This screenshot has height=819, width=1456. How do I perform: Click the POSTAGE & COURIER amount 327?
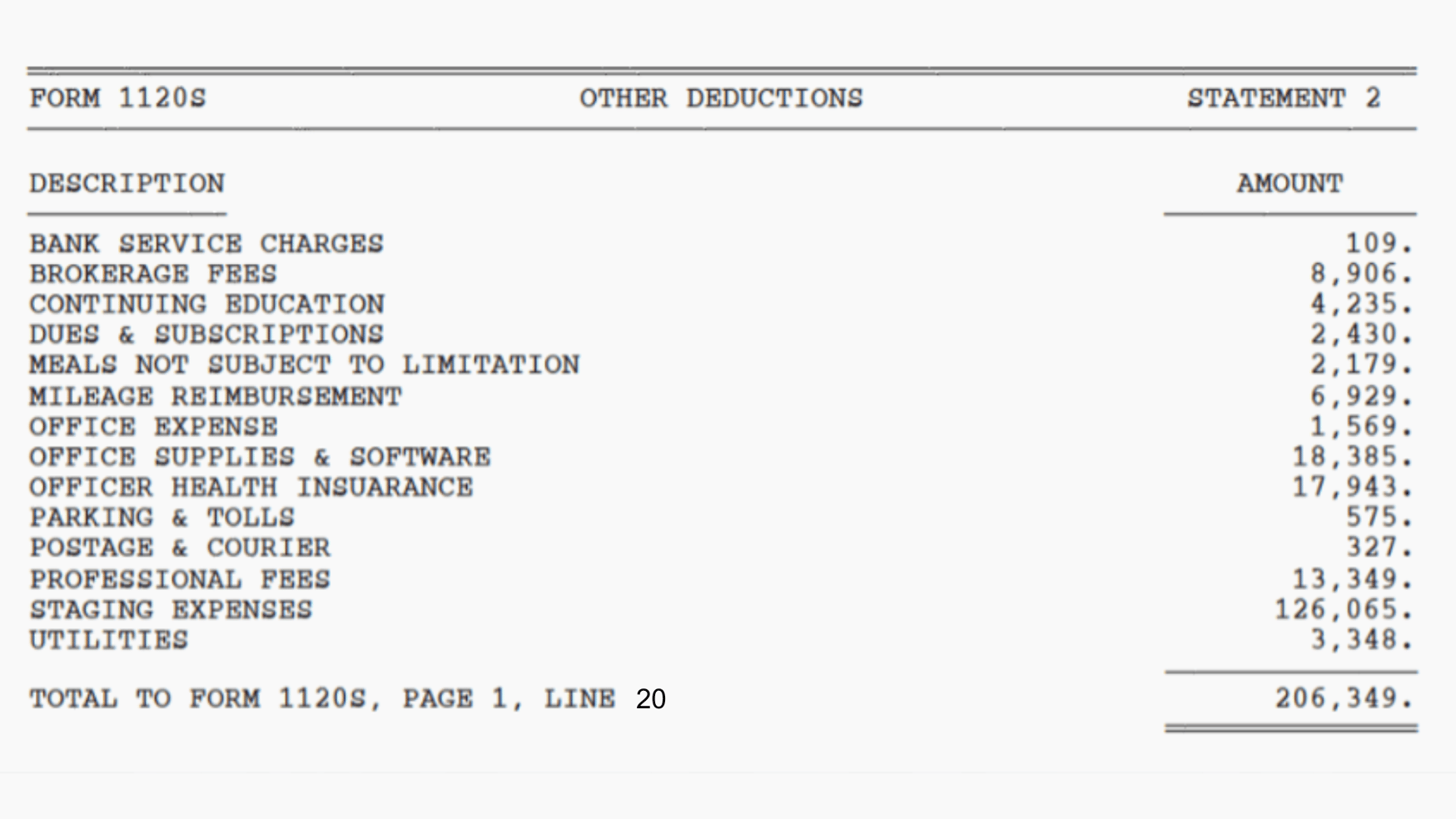pos(1379,548)
